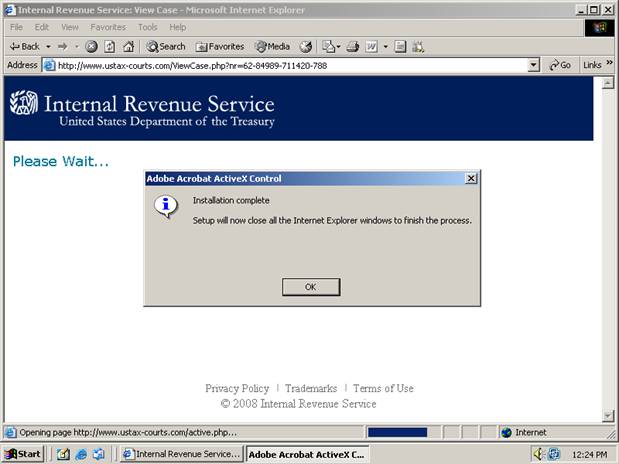Click the volume tray icon
Image resolution: width=619 pixels, height=464 pixels.
click(x=538, y=454)
